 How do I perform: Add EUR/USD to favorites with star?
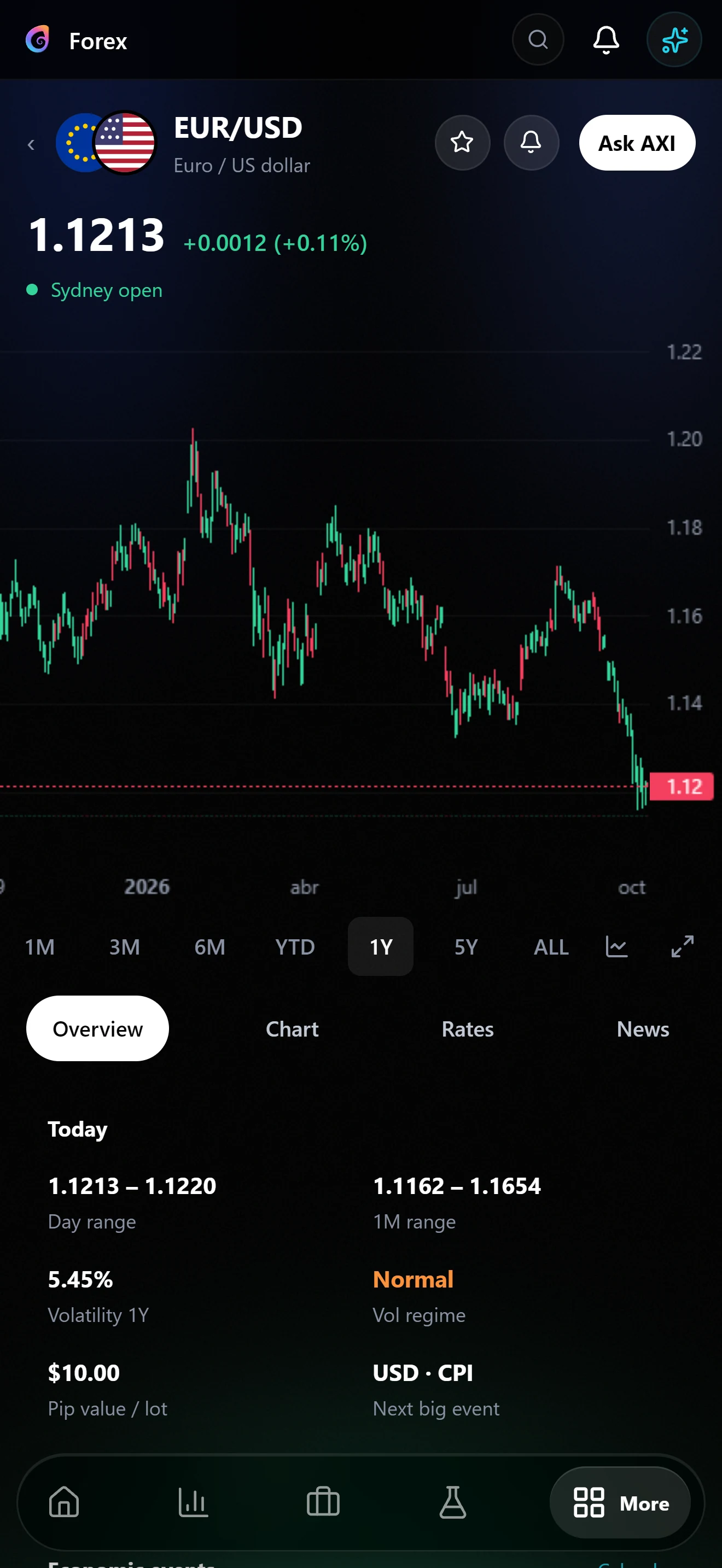462,143
